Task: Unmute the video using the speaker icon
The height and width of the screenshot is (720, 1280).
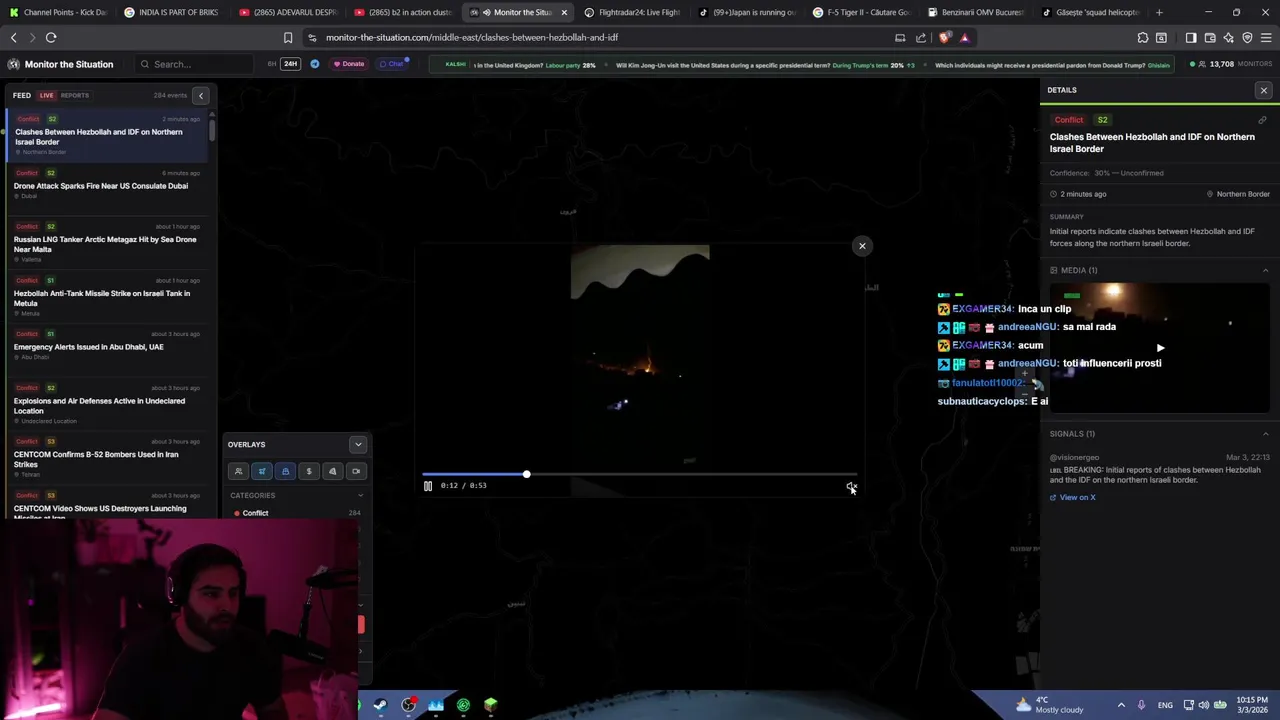Action: (x=851, y=486)
